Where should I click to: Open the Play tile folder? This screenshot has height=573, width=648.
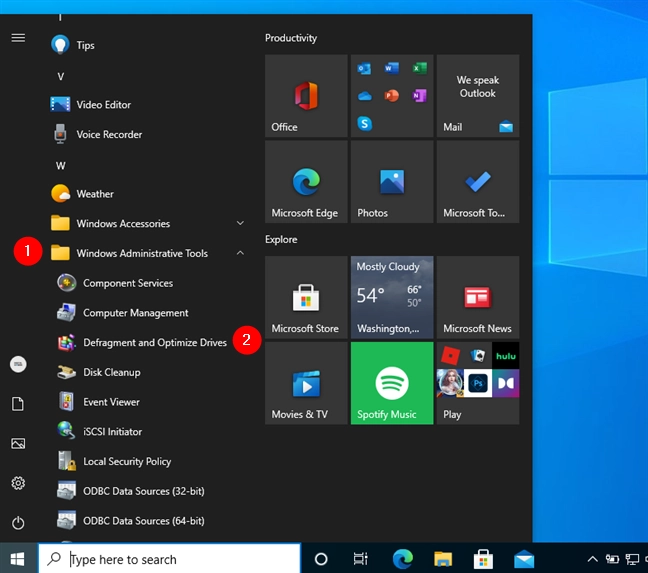pos(478,383)
